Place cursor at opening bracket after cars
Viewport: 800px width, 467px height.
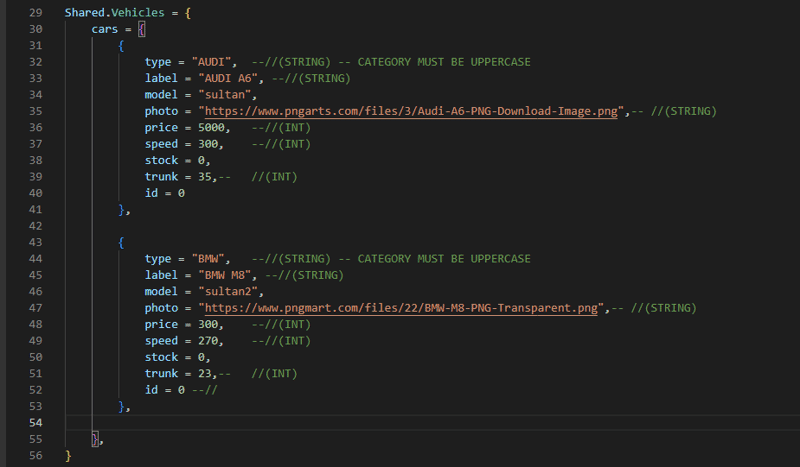141,29
